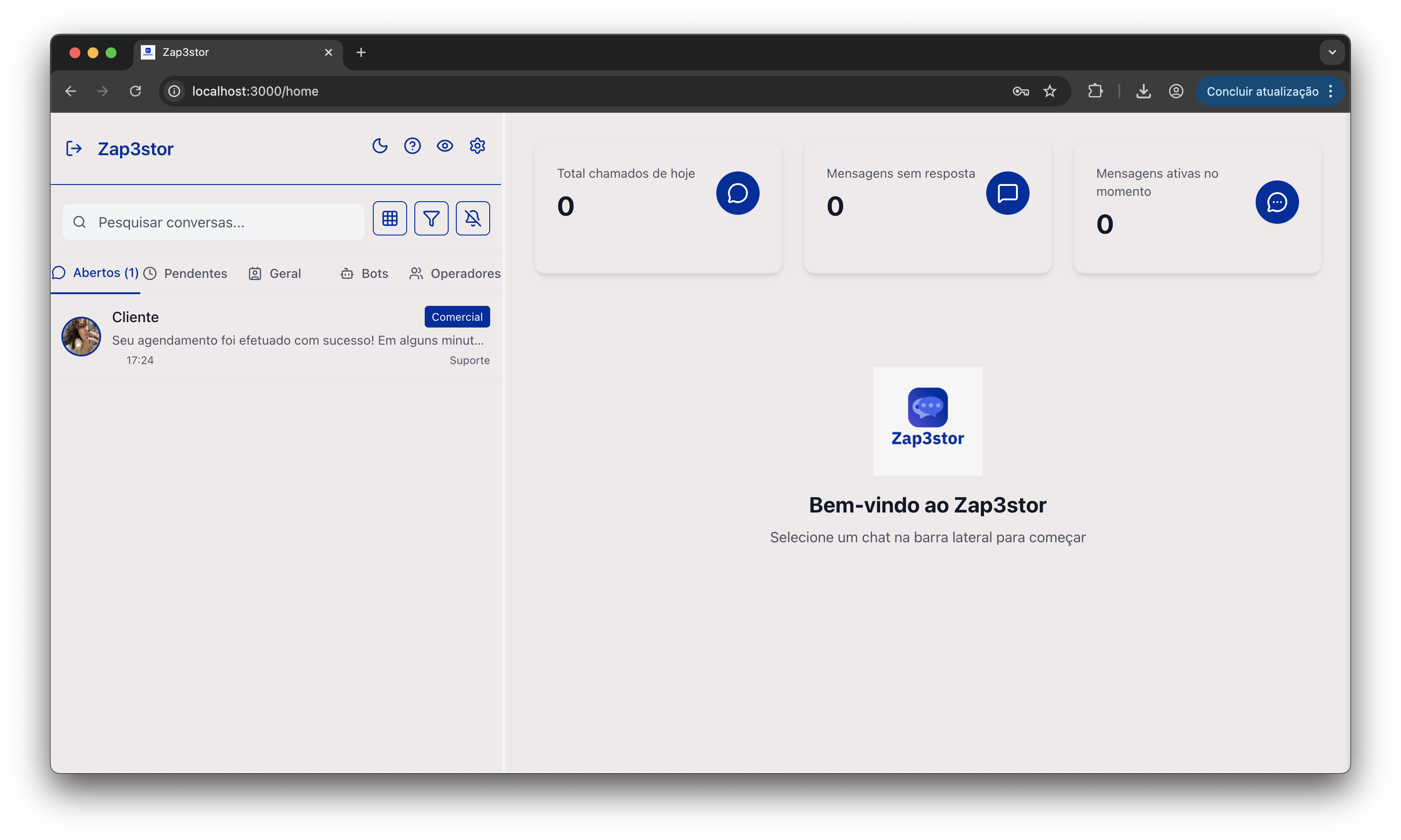Click the Total chamados de hoje chat icon
The image size is (1401, 840).
pyautogui.click(x=738, y=193)
